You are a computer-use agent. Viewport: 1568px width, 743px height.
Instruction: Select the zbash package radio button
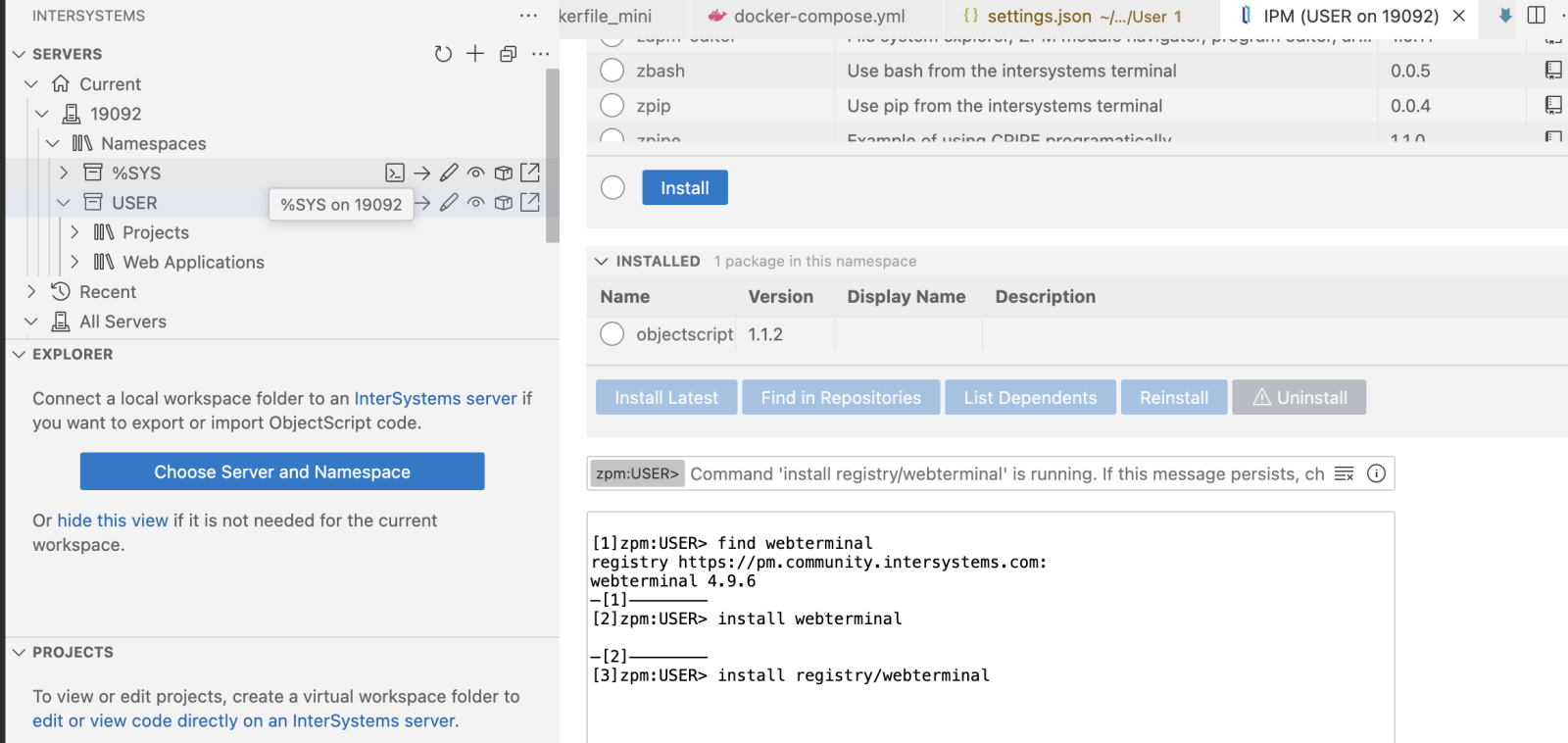tap(612, 71)
